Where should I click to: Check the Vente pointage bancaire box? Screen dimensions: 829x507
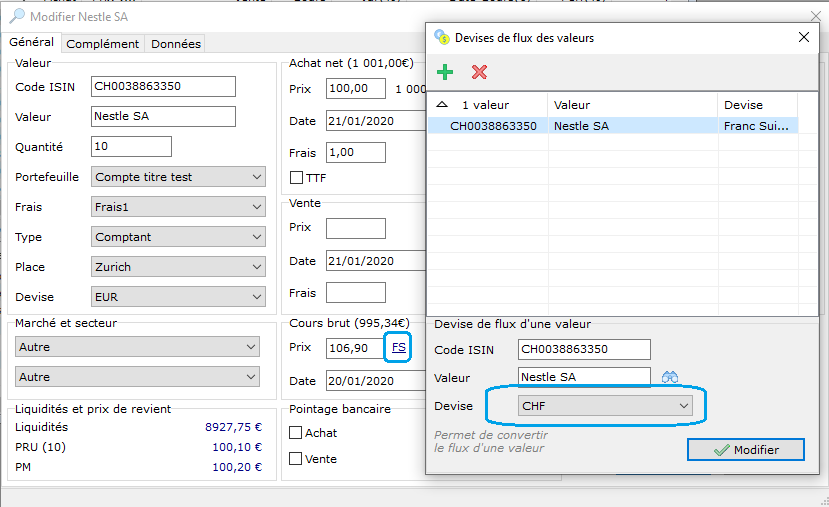[296, 458]
